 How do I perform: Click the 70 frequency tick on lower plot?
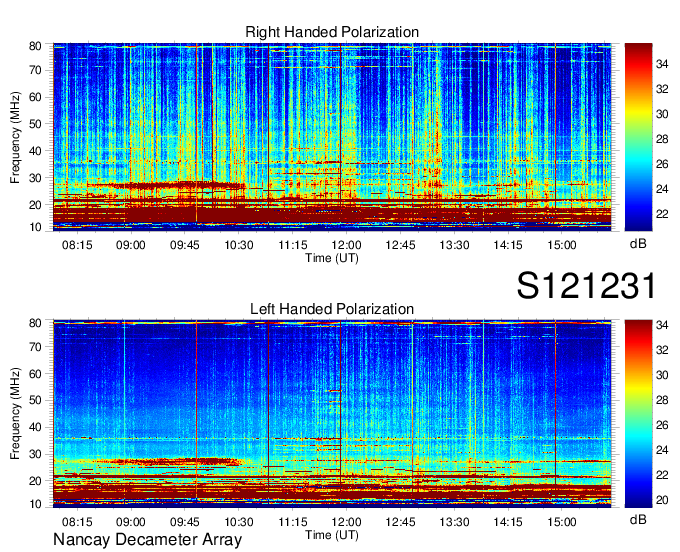(36, 347)
